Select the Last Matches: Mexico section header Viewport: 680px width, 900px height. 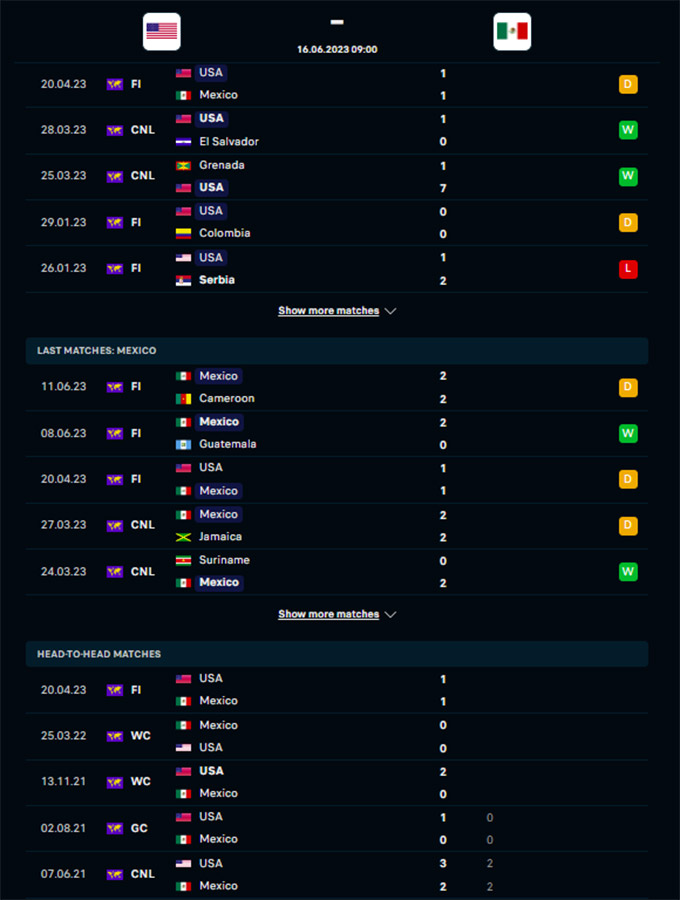click(x=337, y=351)
